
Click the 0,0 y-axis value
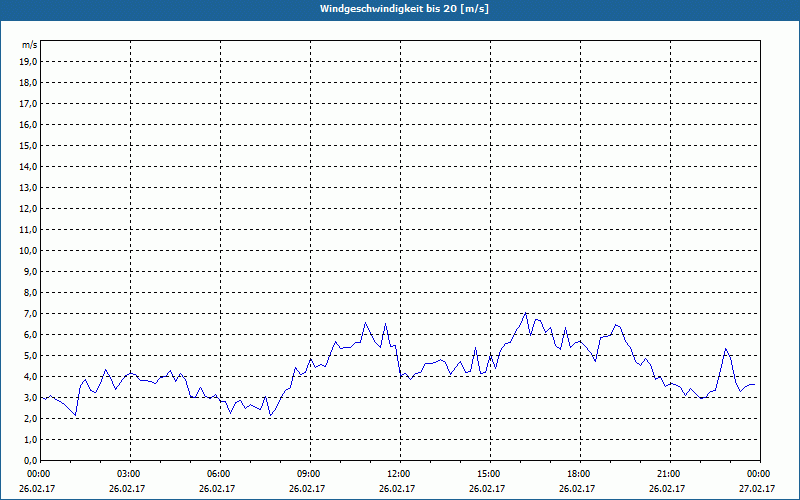(30, 461)
